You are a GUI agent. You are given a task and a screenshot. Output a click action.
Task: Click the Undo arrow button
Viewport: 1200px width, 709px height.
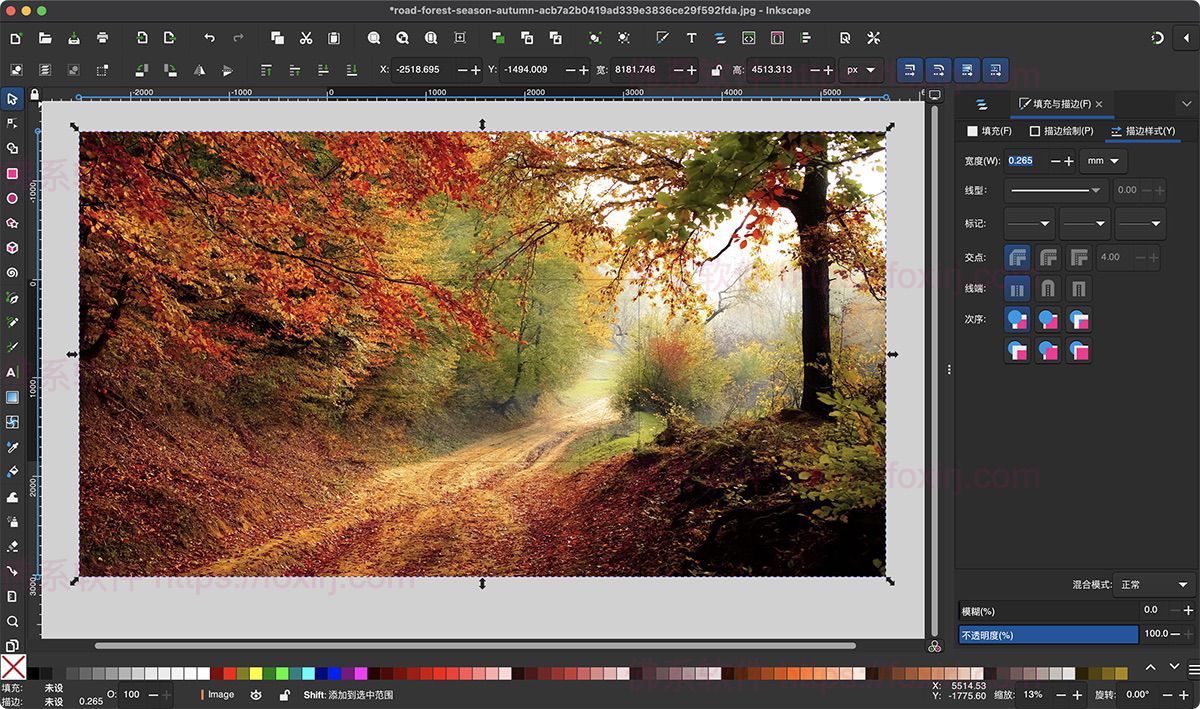(x=208, y=38)
